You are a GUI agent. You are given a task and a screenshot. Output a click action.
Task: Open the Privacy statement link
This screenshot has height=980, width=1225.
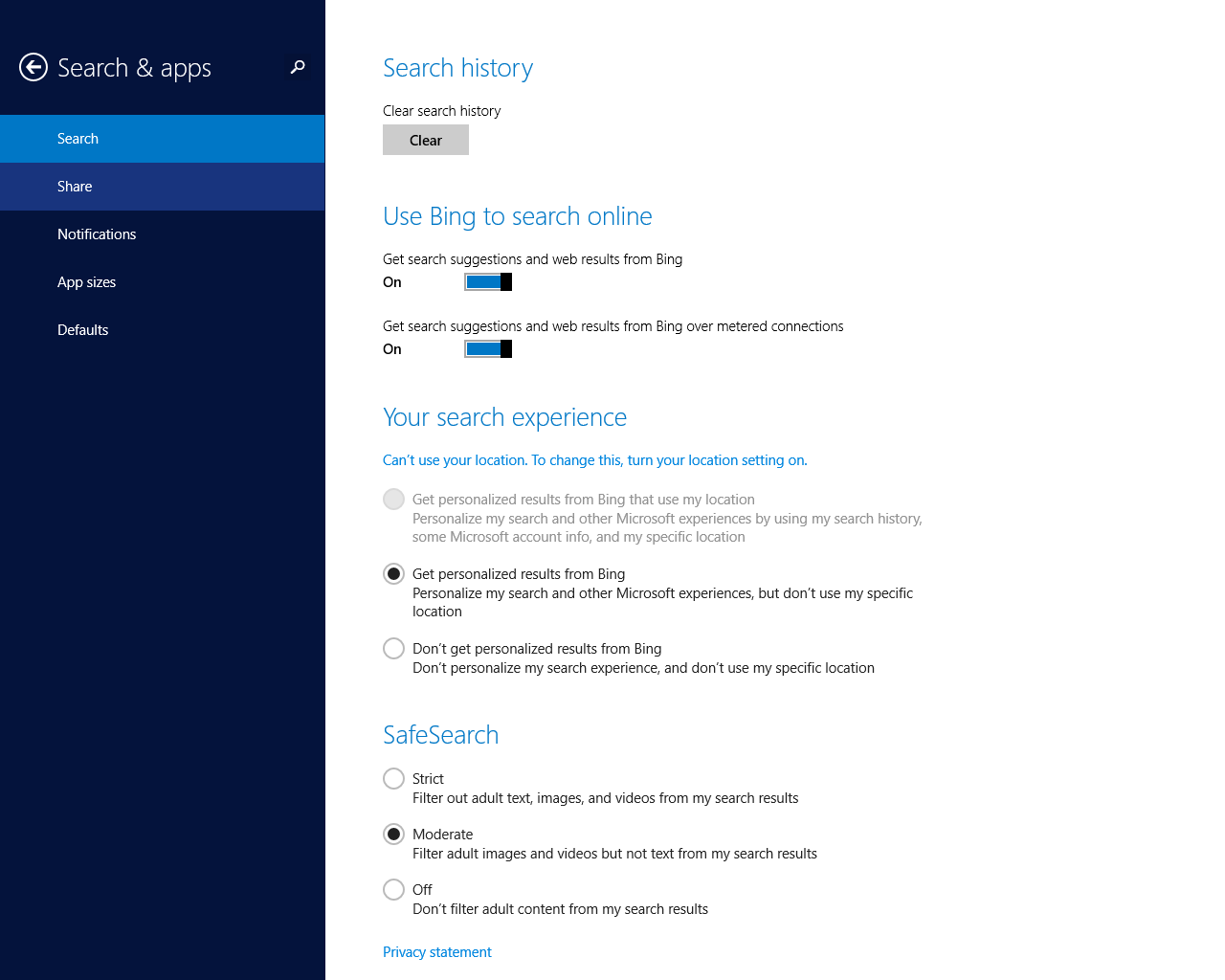point(436,951)
